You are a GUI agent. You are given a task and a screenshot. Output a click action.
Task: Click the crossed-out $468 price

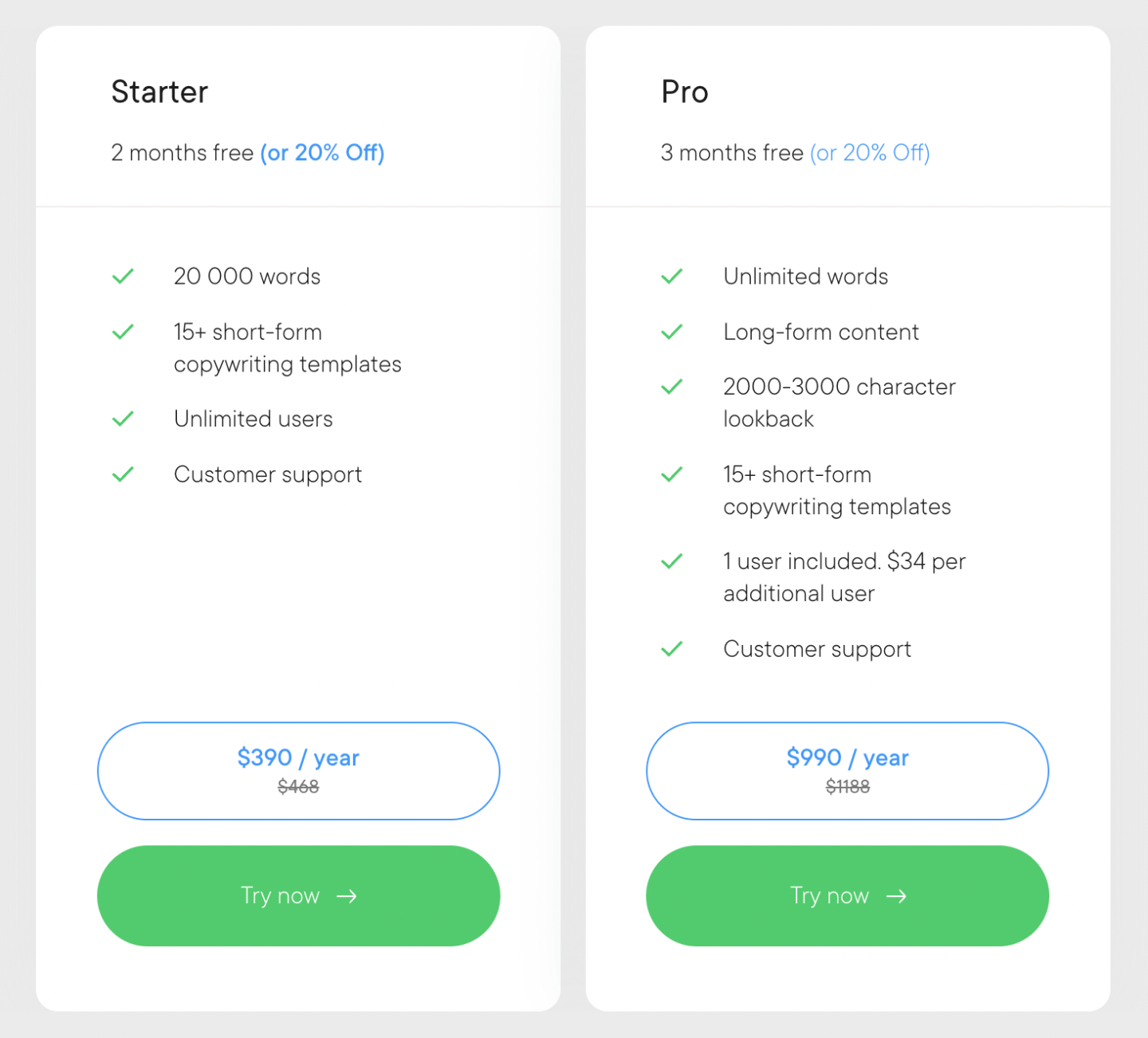click(298, 787)
